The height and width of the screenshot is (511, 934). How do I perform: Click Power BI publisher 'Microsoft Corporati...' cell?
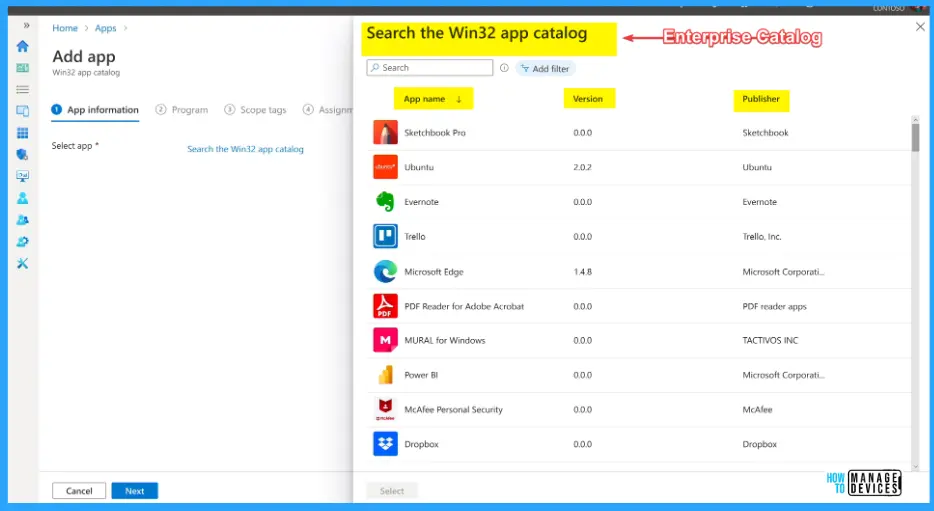point(783,375)
